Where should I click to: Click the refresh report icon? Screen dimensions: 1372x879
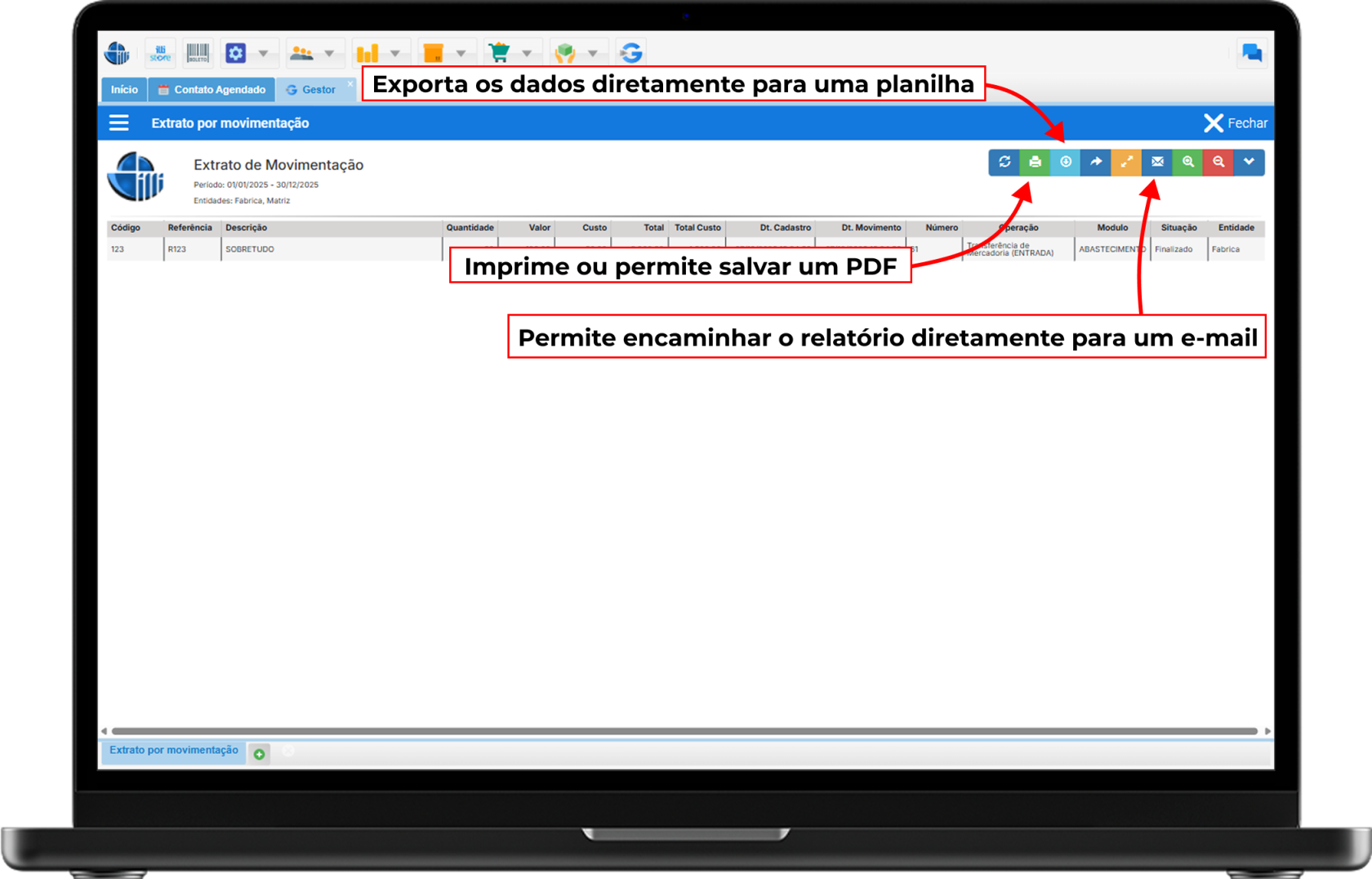pos(1004,162)
